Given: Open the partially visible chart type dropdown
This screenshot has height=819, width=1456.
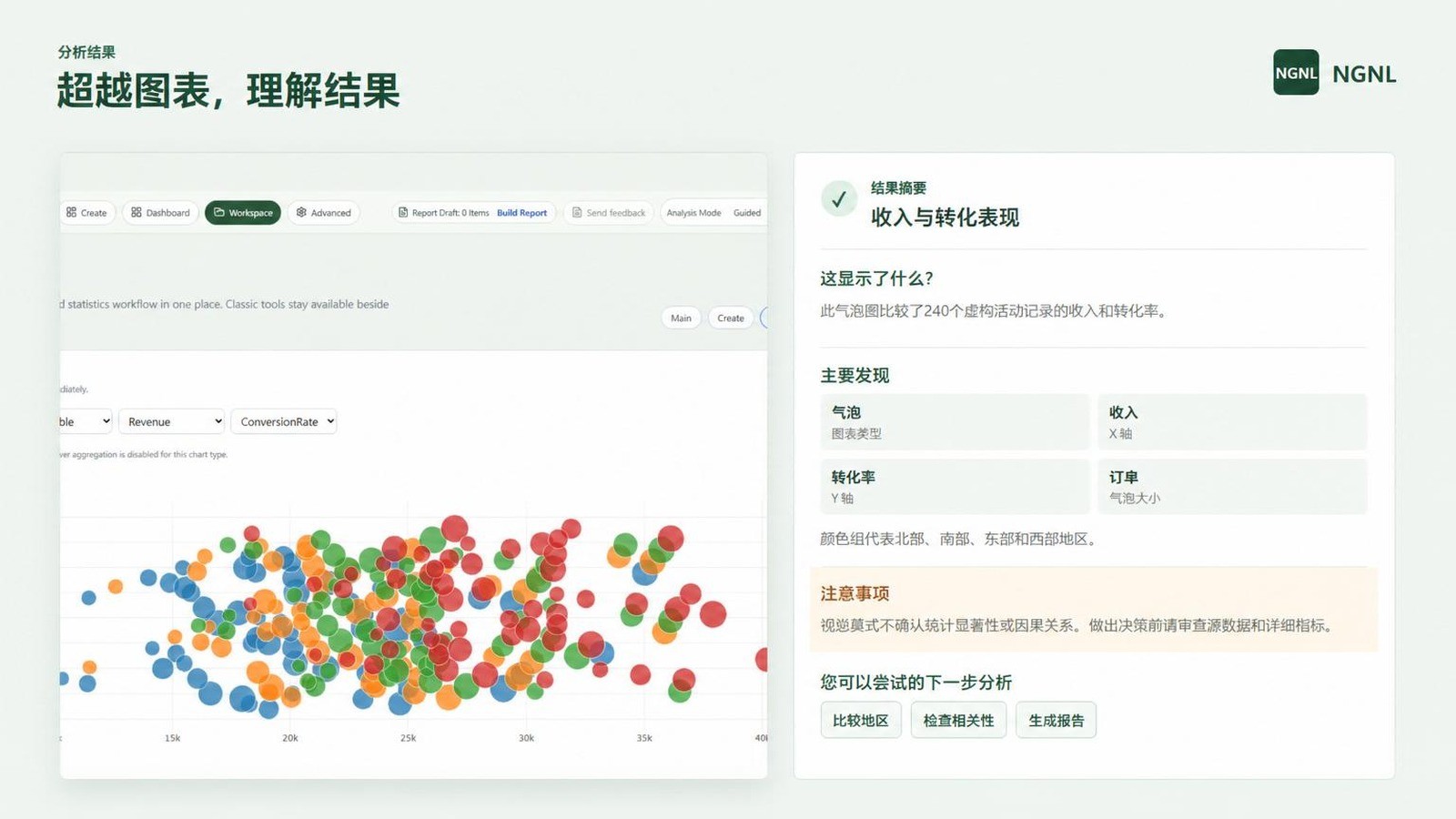Looking at the screenshot, I should (x=86, y=421).
